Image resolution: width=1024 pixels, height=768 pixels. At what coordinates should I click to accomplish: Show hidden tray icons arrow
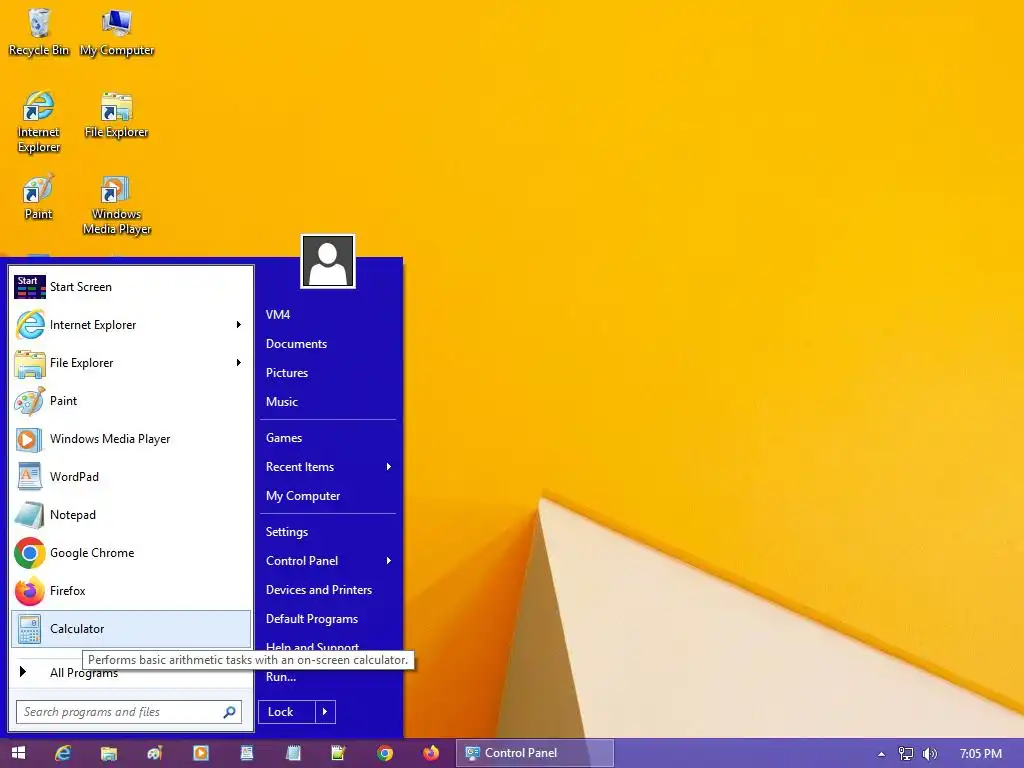pos(882,754)
